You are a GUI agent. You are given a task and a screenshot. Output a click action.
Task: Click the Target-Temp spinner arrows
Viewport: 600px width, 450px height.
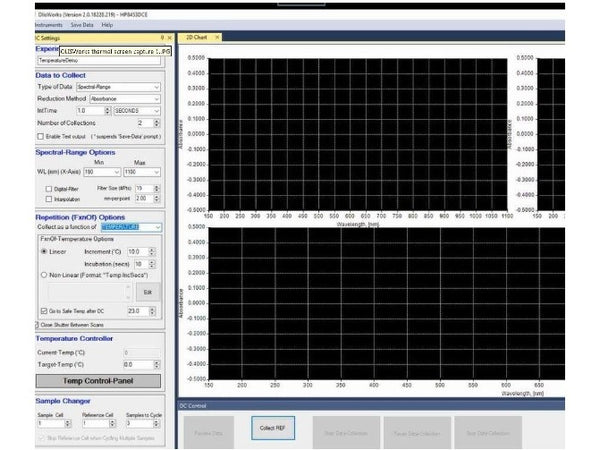pos(157,364)
